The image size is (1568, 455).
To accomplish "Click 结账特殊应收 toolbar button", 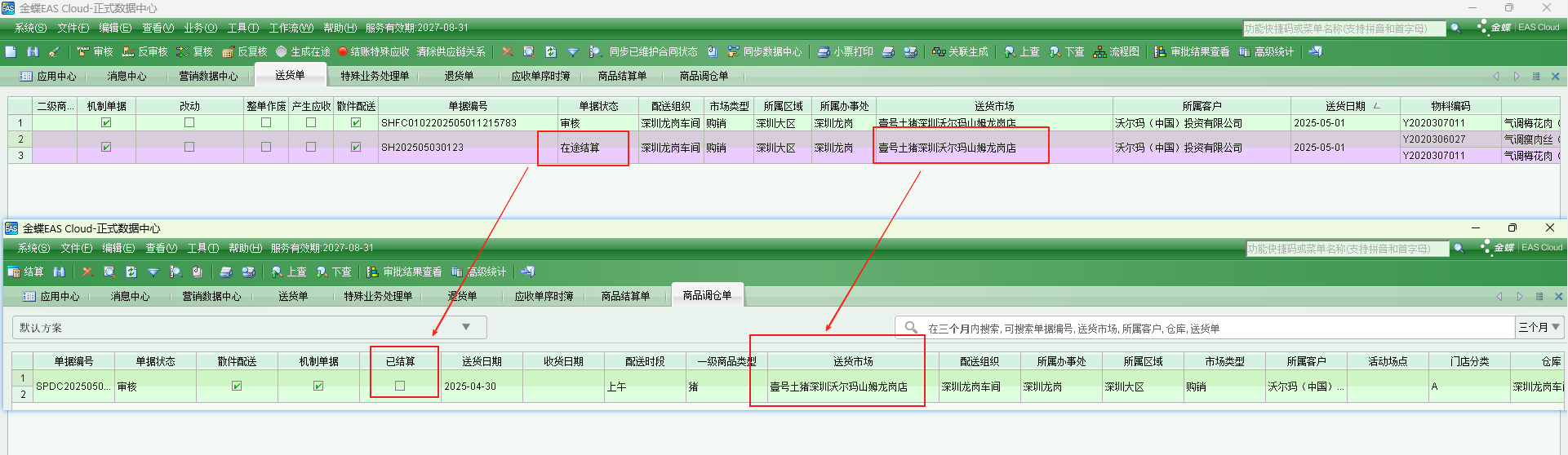I will pos(373,51).
